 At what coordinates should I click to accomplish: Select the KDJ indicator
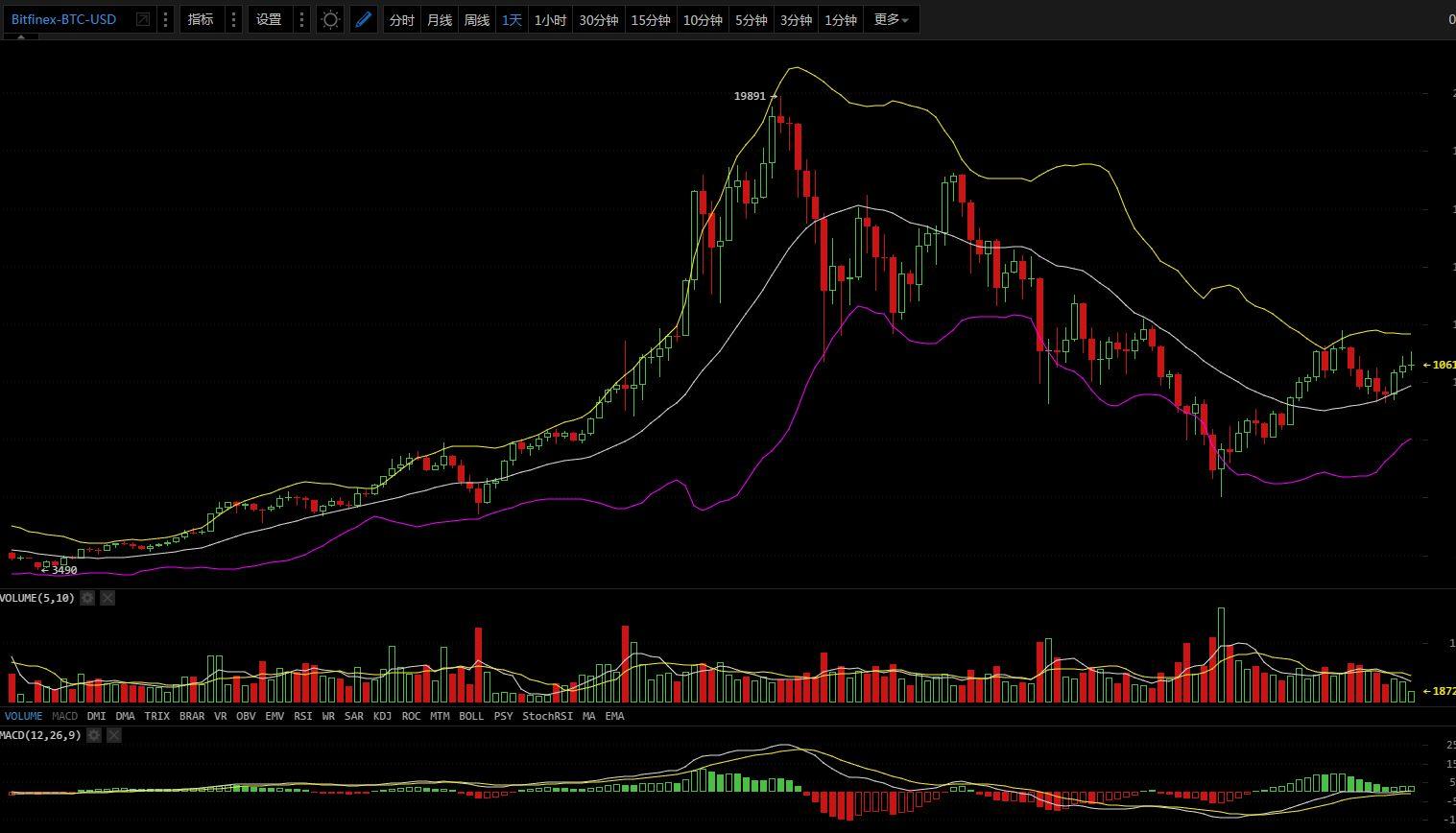coord(382,716)
